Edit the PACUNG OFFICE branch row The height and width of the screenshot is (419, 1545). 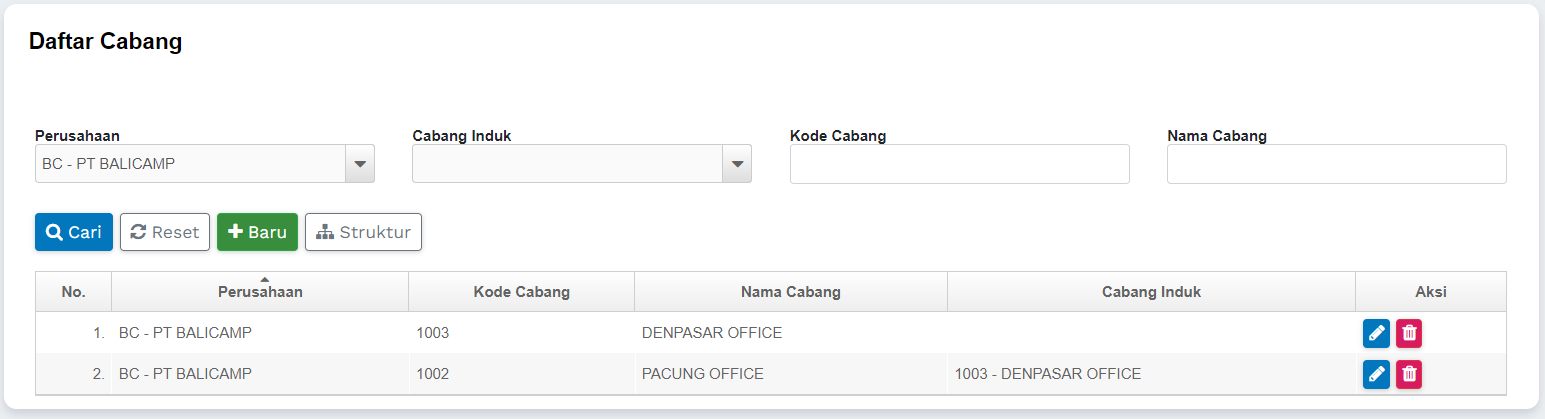(x=1376, y=374)
